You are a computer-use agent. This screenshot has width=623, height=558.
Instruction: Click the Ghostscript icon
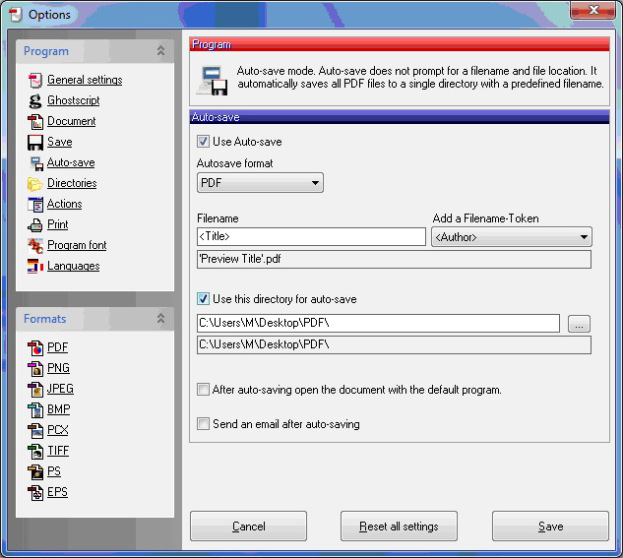point(35,101)
